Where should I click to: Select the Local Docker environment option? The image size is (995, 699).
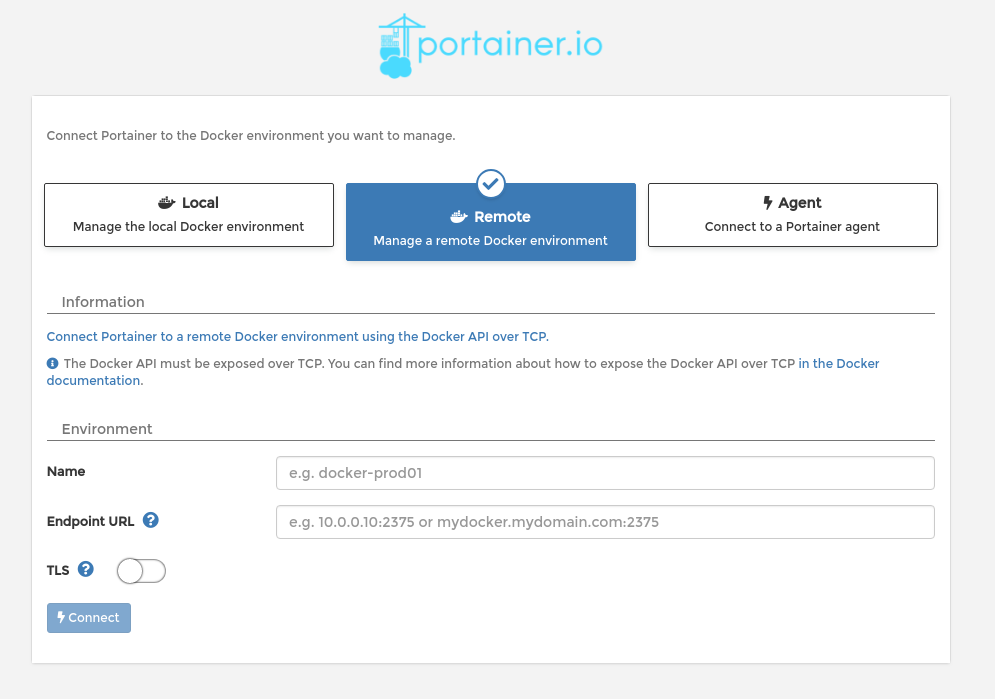point(189,215)
